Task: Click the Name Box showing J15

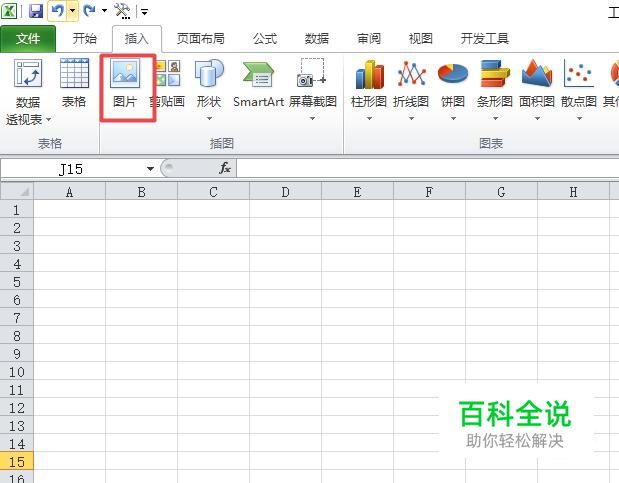Action: (x=73, y=169)
